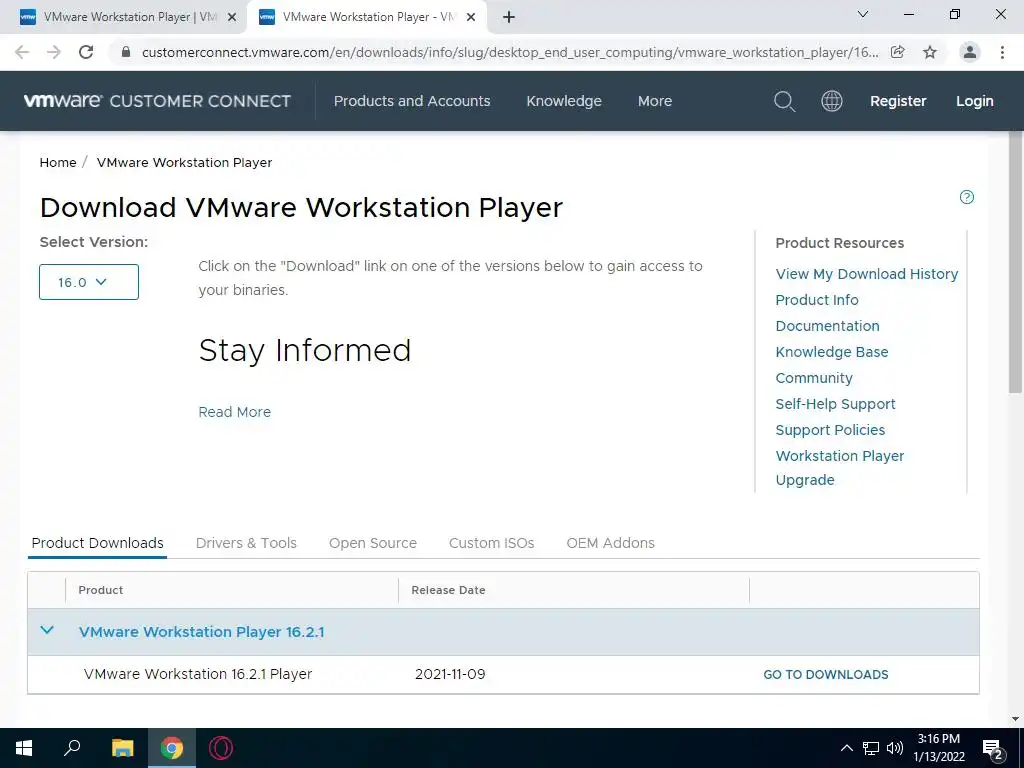The height and width of the screenshot is (768, 1024).
Task: Open Windows taskbar search
Action: (72, 748)
